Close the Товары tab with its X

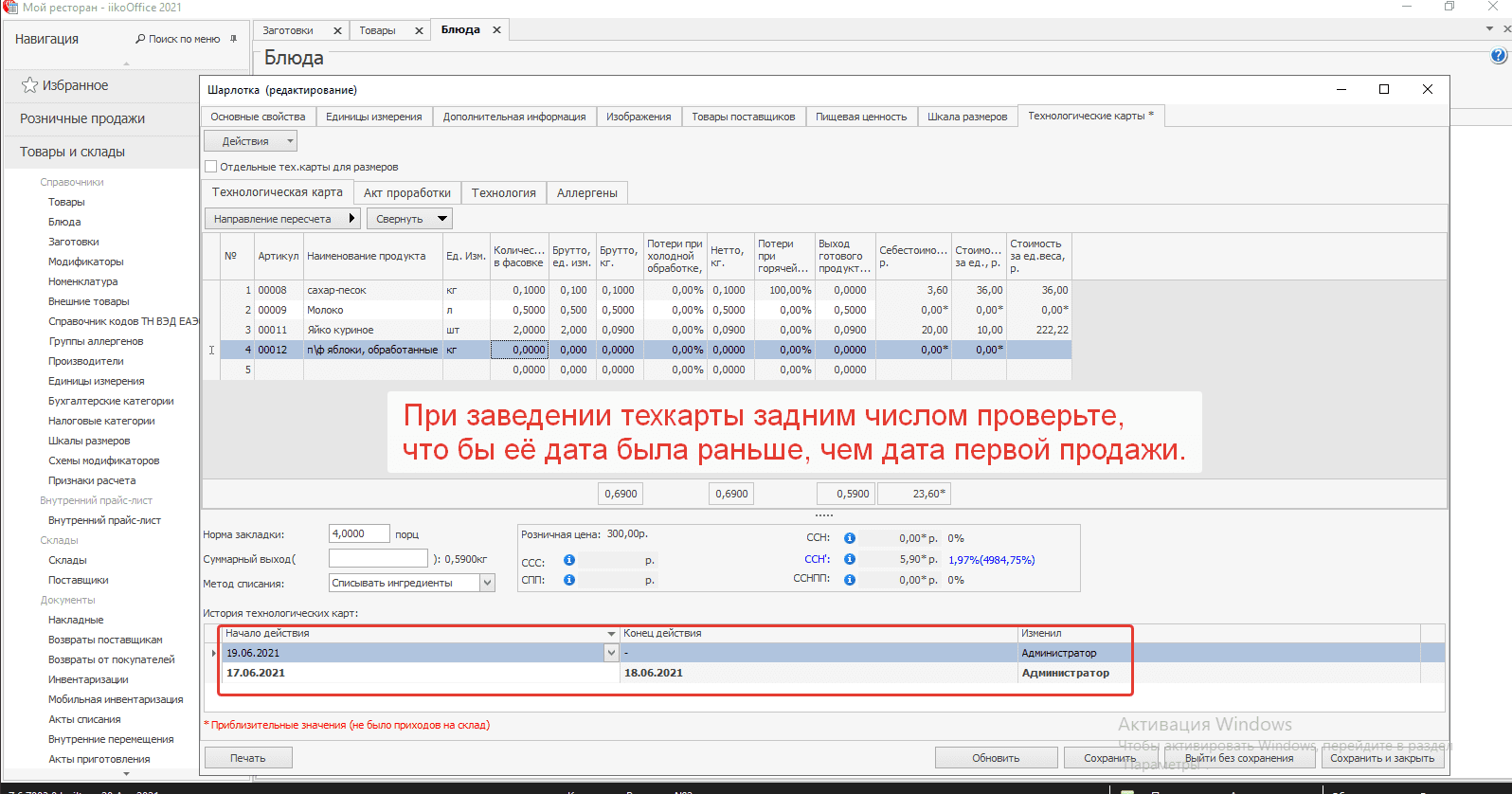point(419,30)
